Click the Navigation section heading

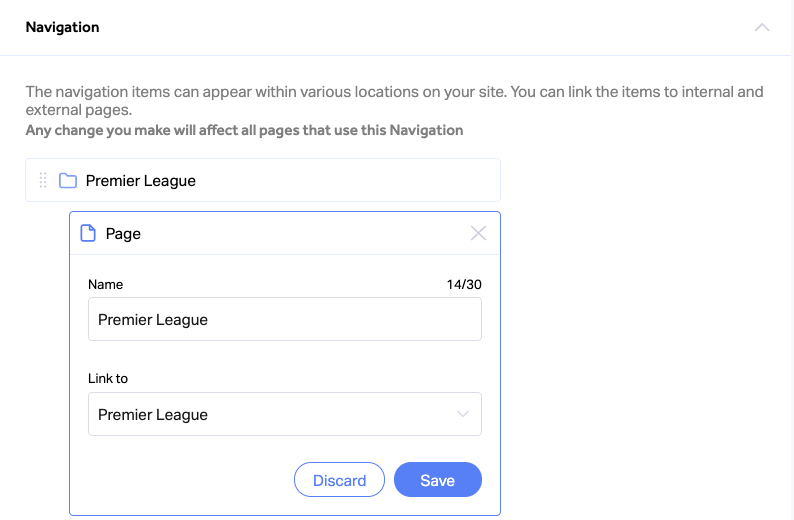[62, 27]
